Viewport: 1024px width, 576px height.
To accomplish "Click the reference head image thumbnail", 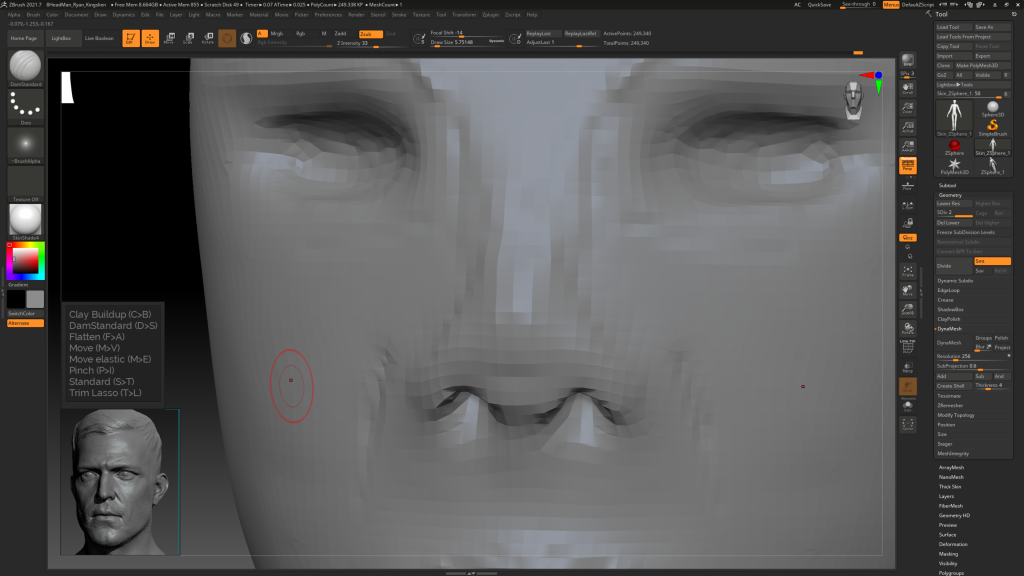I will tap(119, 481).
